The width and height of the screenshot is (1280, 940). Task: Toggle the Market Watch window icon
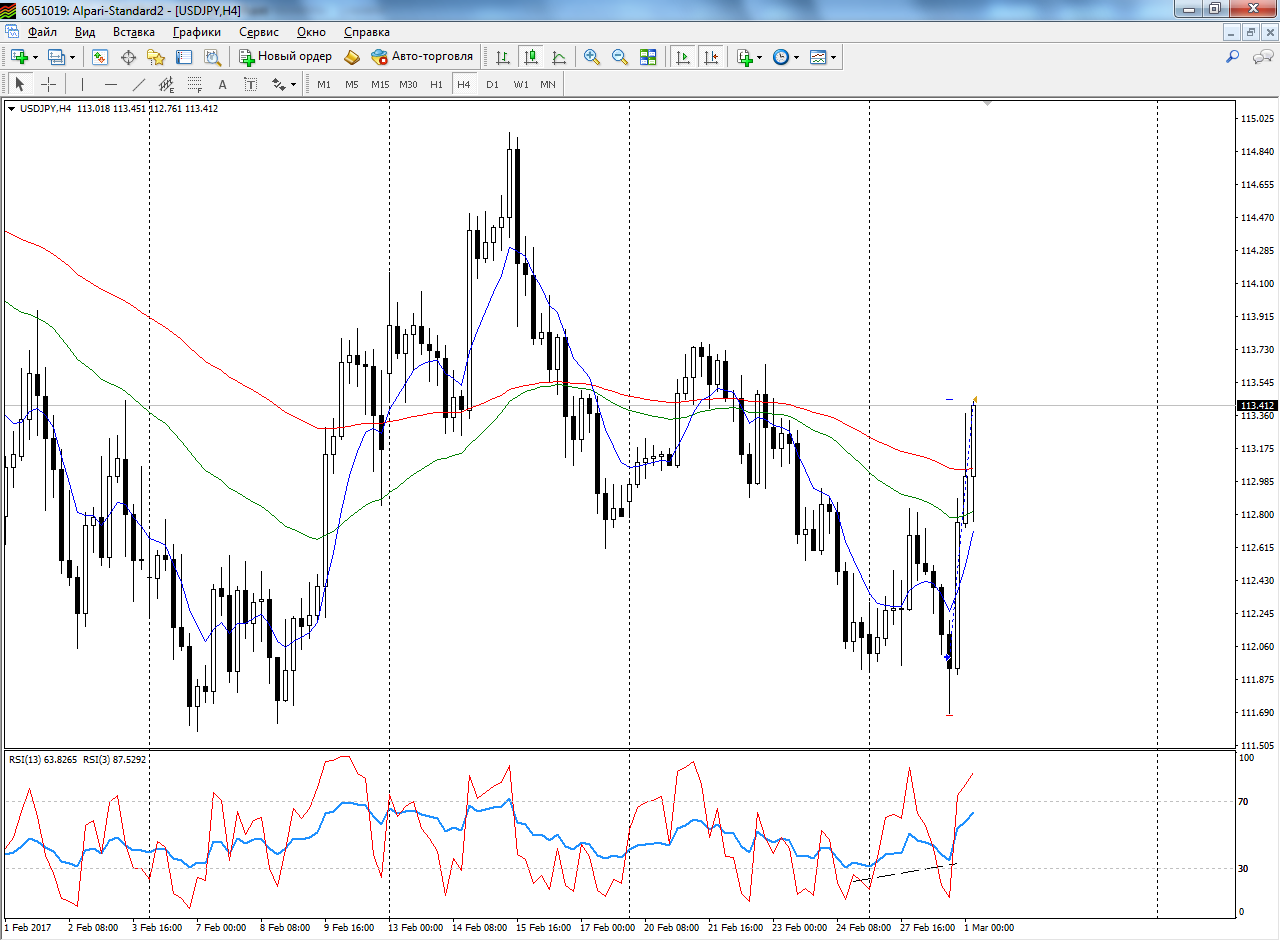[x=100, y=57]
